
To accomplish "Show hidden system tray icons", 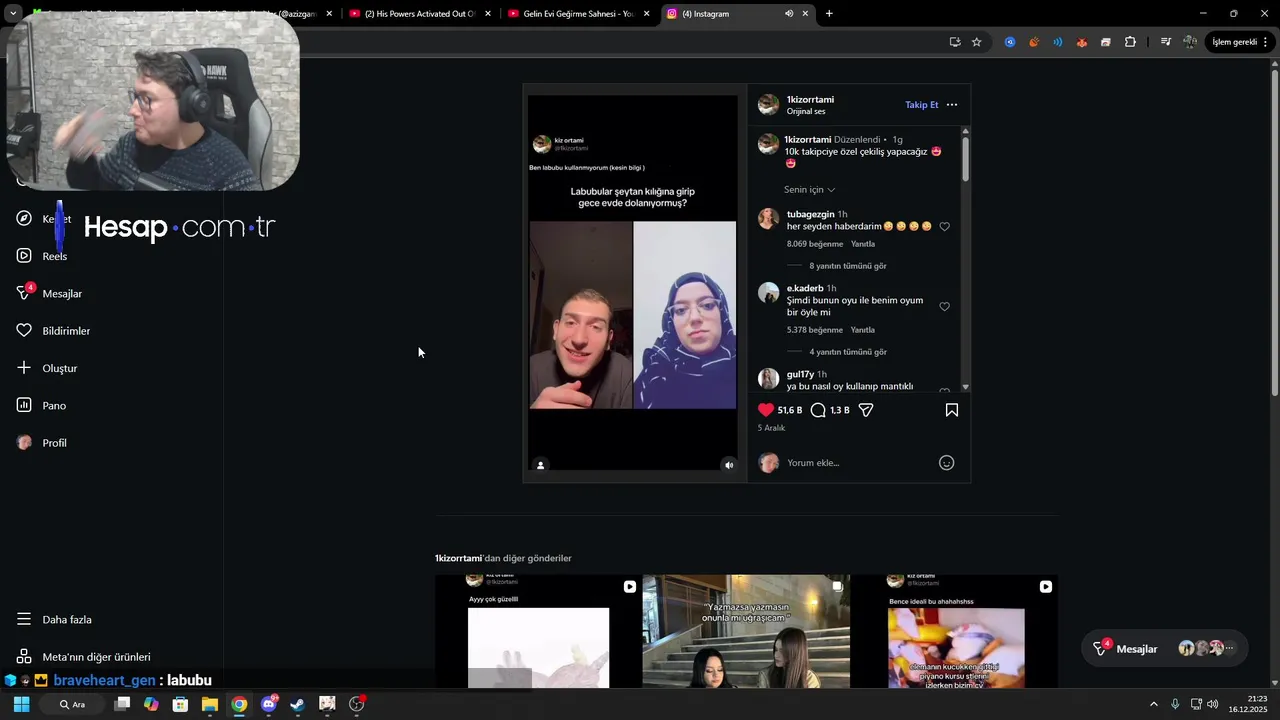I will click(x=1153, y=704).
